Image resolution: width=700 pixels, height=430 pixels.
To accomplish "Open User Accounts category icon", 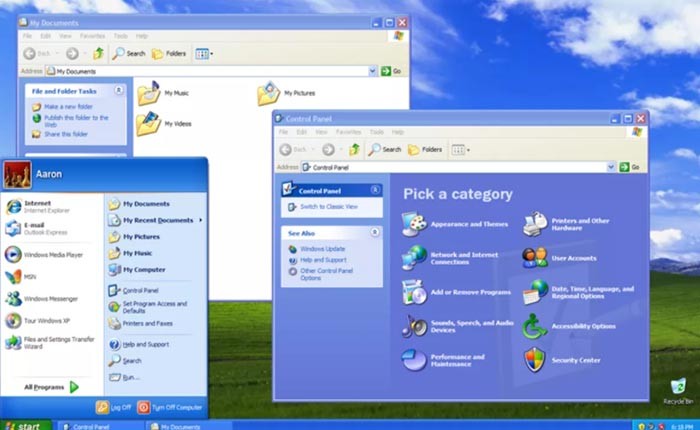I will [535, 258].
